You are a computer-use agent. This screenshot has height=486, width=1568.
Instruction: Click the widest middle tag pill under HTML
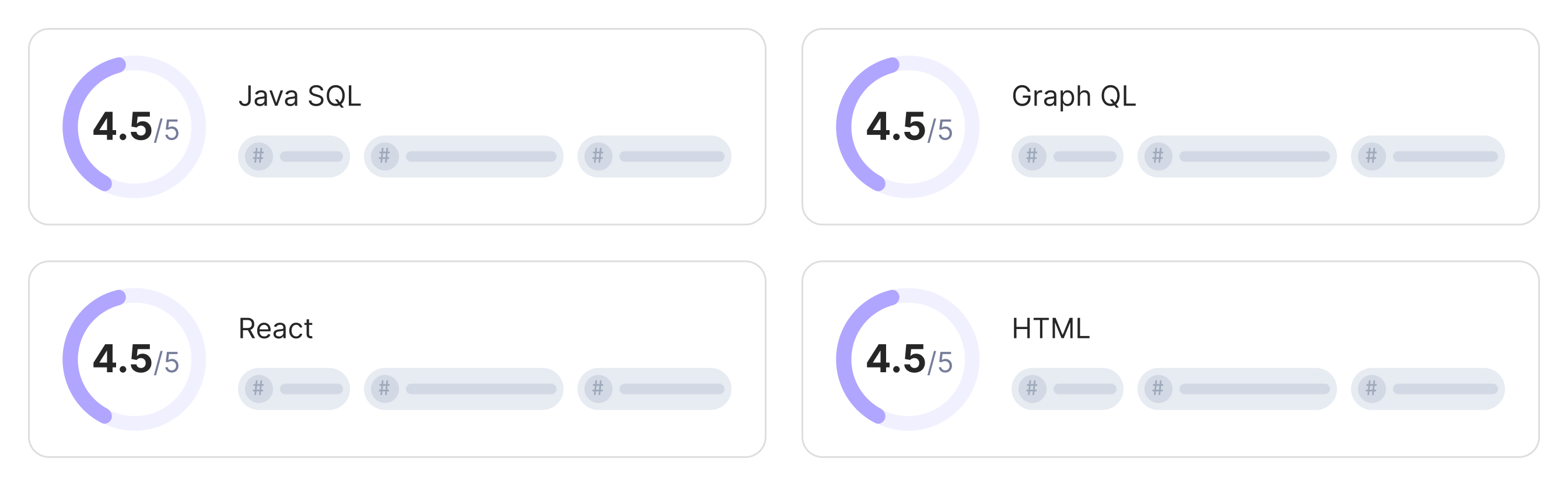pyautogui.click(x=1237, y=389)
